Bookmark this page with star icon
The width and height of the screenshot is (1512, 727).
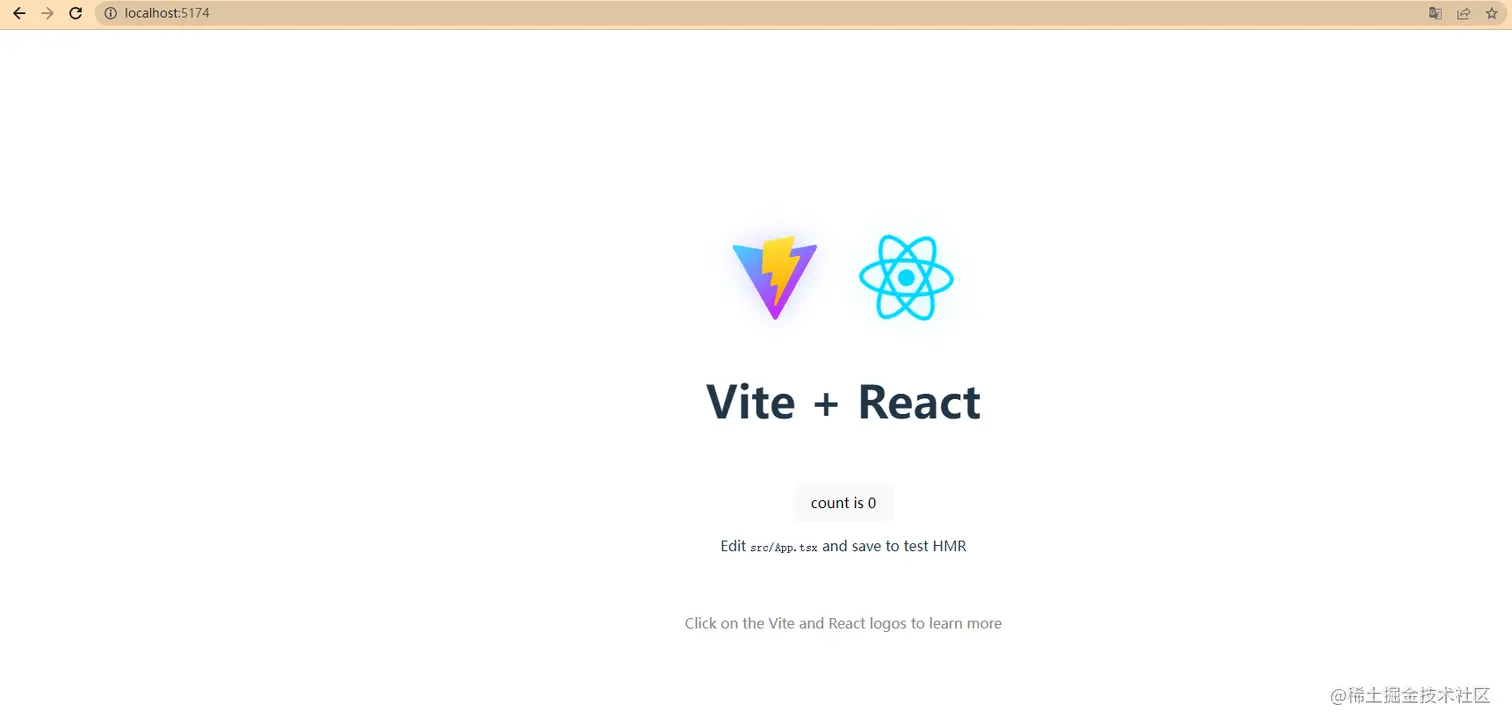1492,14
